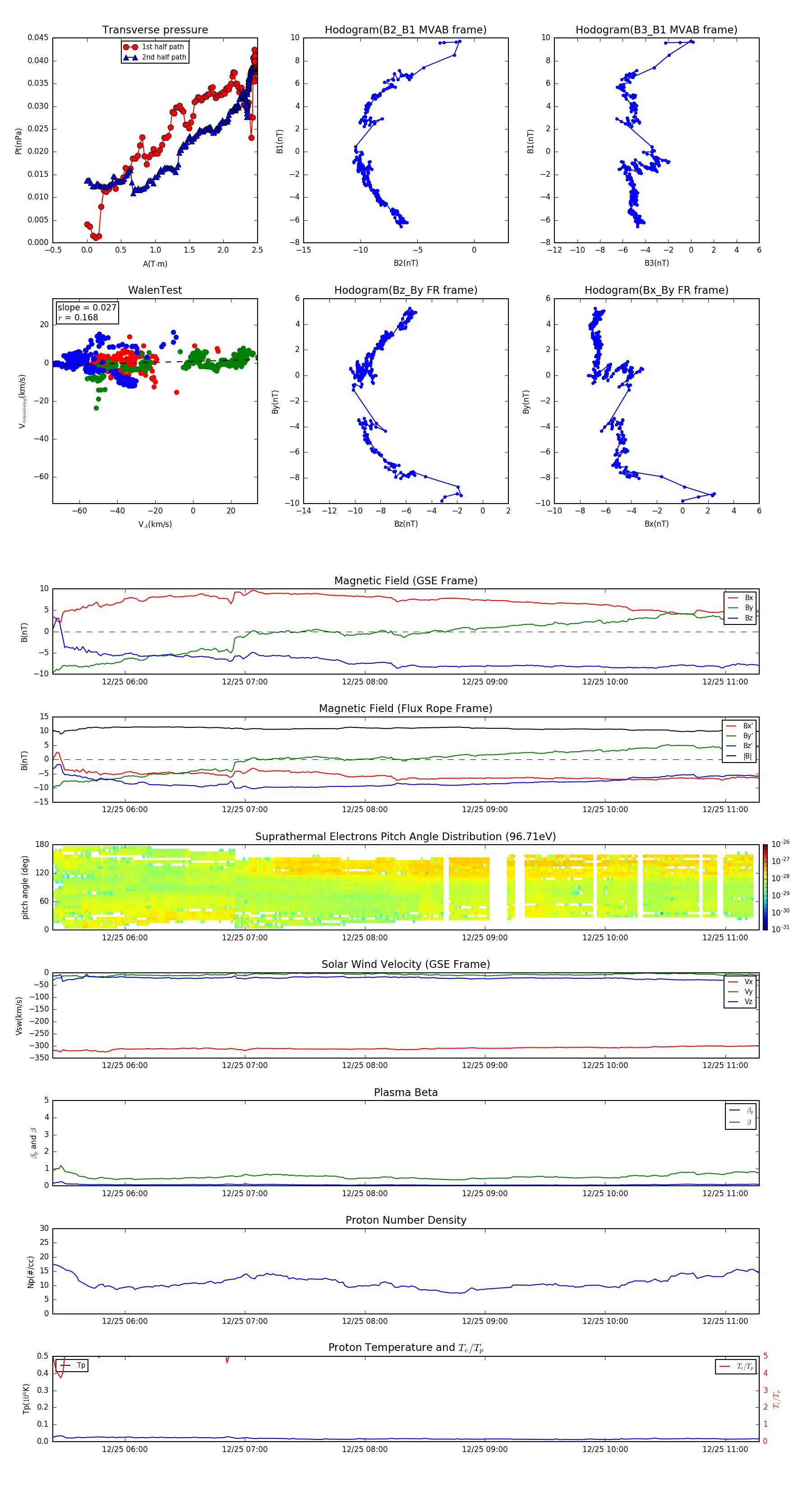Image resolution: width=812 pixels, height=1489 pixels.
Task: Click the "B3(nT)" x-axis label
Action: click(656, 263)
